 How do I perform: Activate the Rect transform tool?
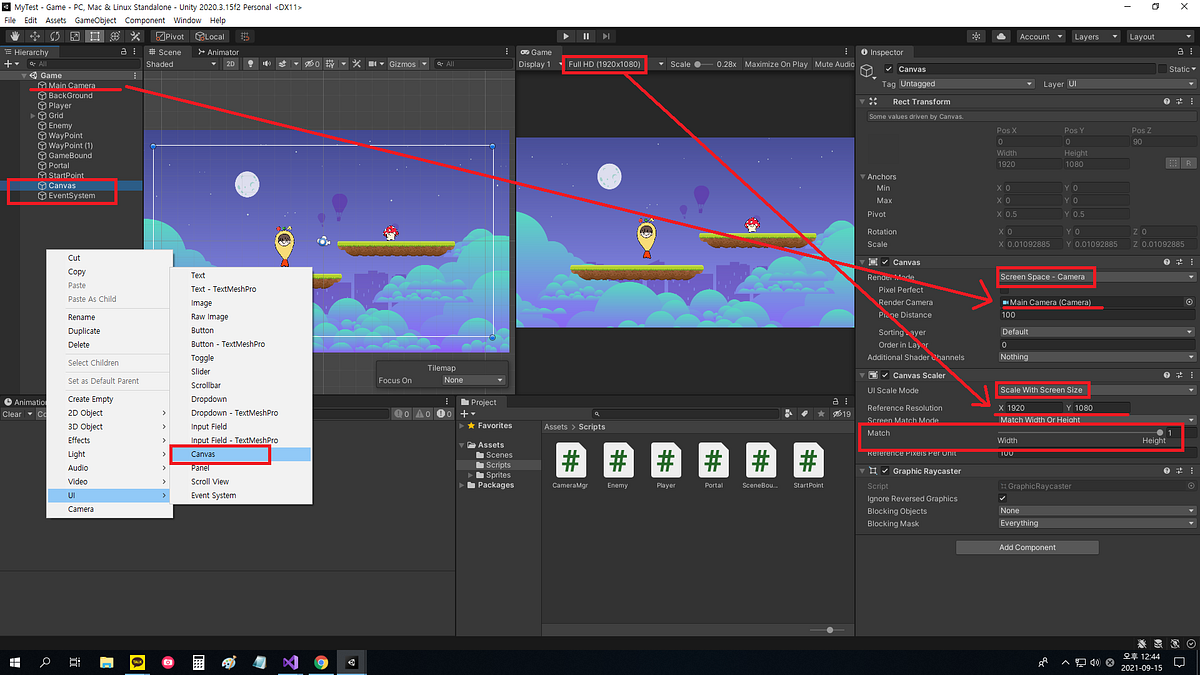(95, 36)
